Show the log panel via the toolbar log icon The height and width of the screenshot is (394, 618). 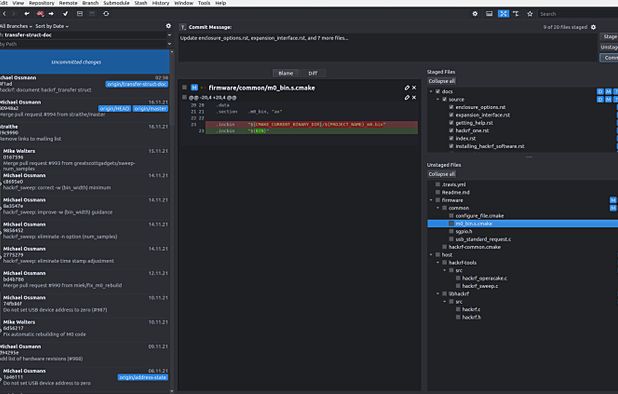coord(489,13)
